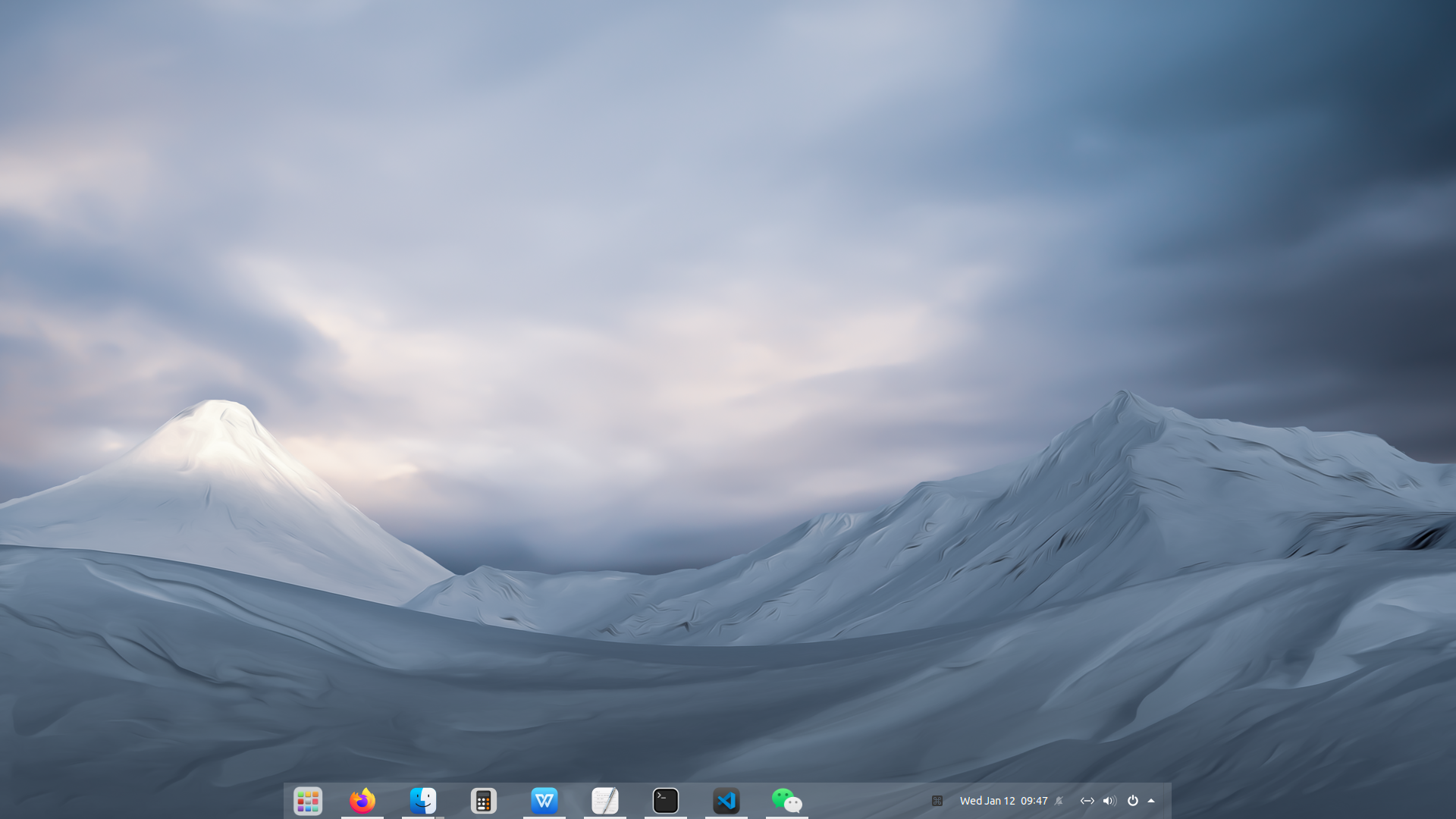1456x819 pixels.
Task: Click the show-desktop strip at panel's right end
Action: point(1168,801)
